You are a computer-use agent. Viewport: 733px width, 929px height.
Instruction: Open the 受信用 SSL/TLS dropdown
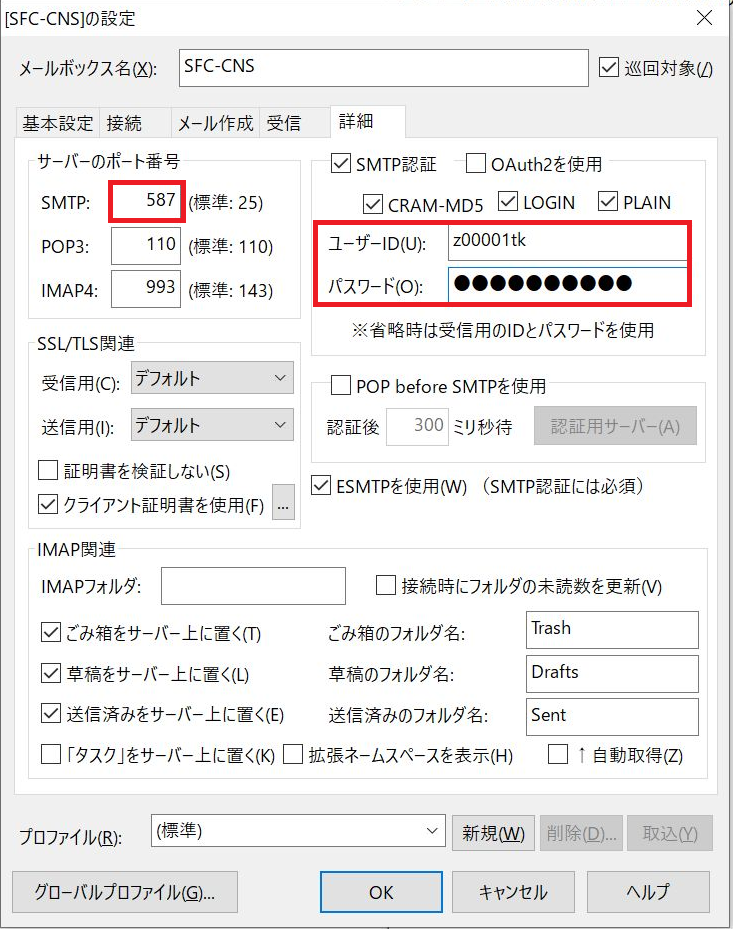(x=212, y=378)
